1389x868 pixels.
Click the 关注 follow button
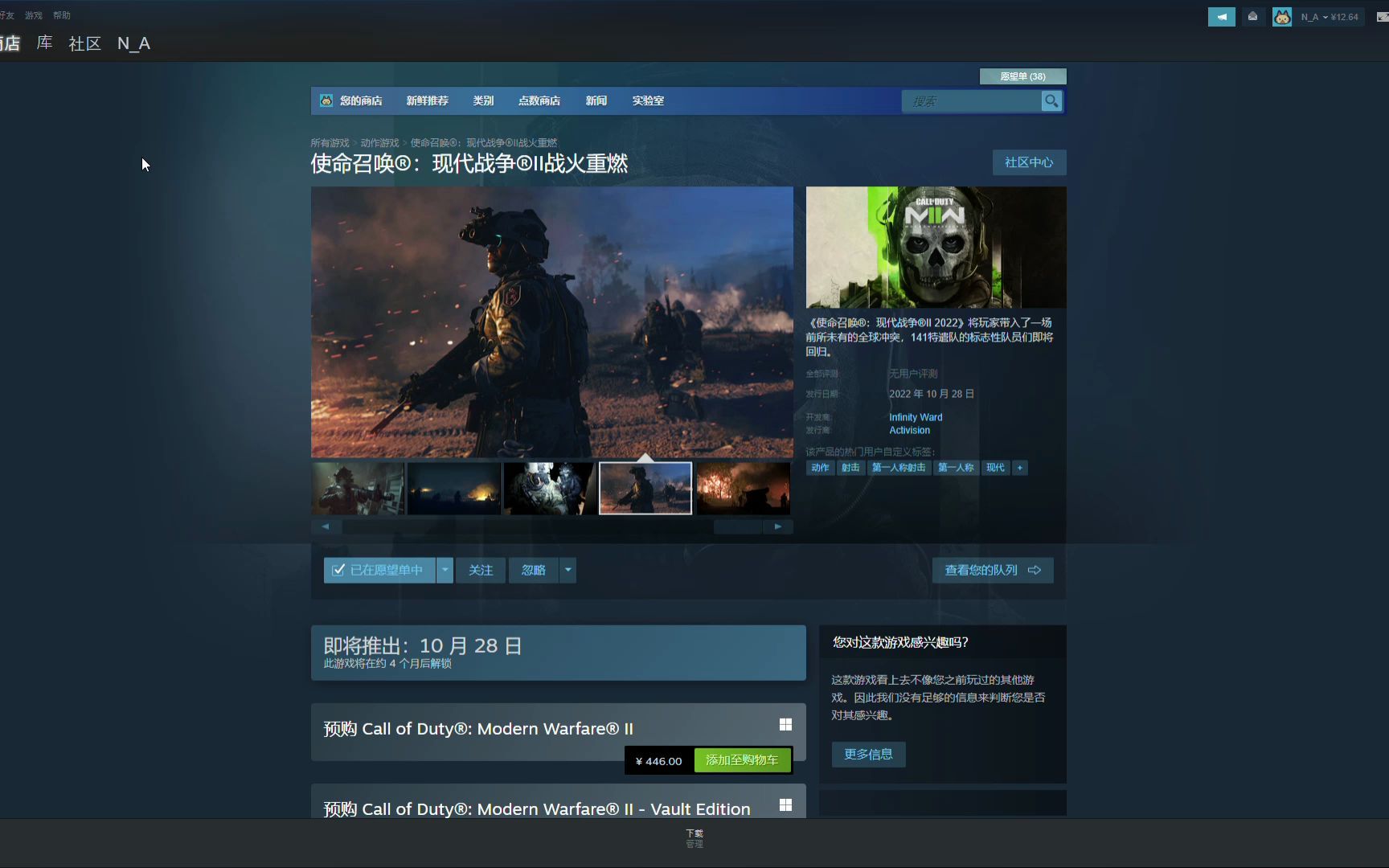(481, 570)
